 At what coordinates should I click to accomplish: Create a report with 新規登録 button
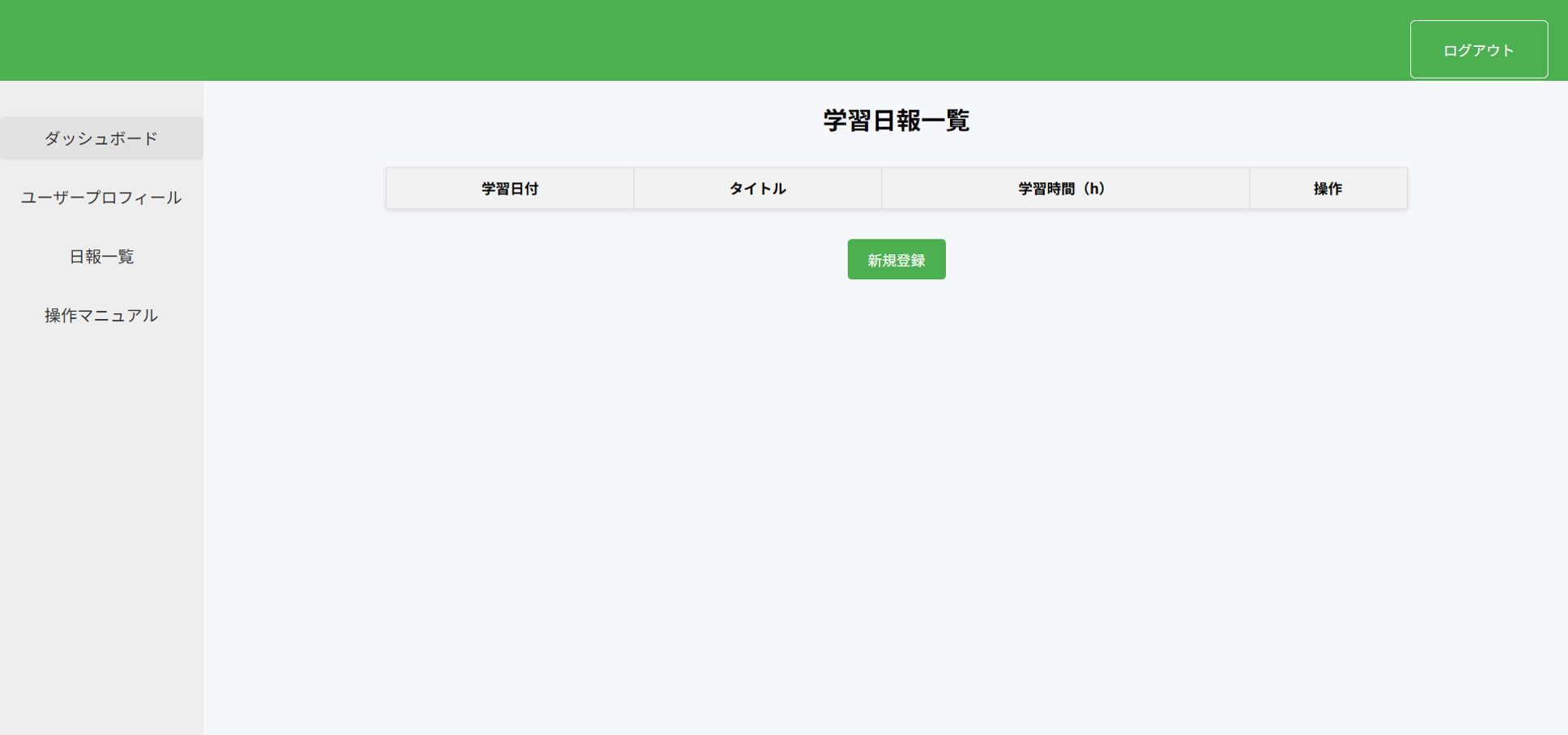[896, 259]
